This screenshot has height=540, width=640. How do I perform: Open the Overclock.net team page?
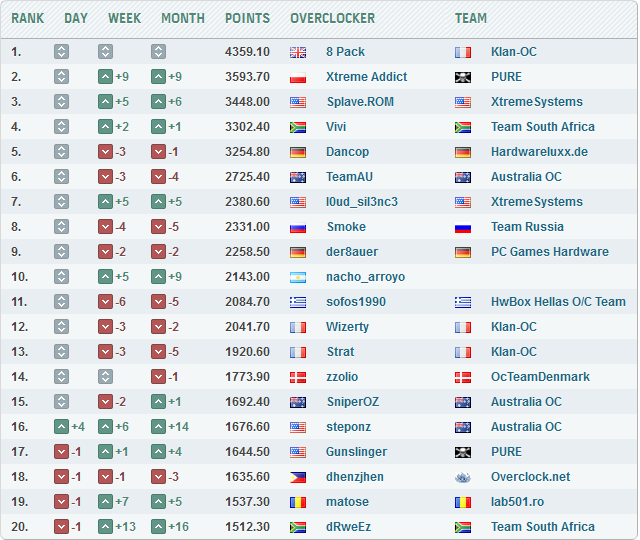point(530,476)
